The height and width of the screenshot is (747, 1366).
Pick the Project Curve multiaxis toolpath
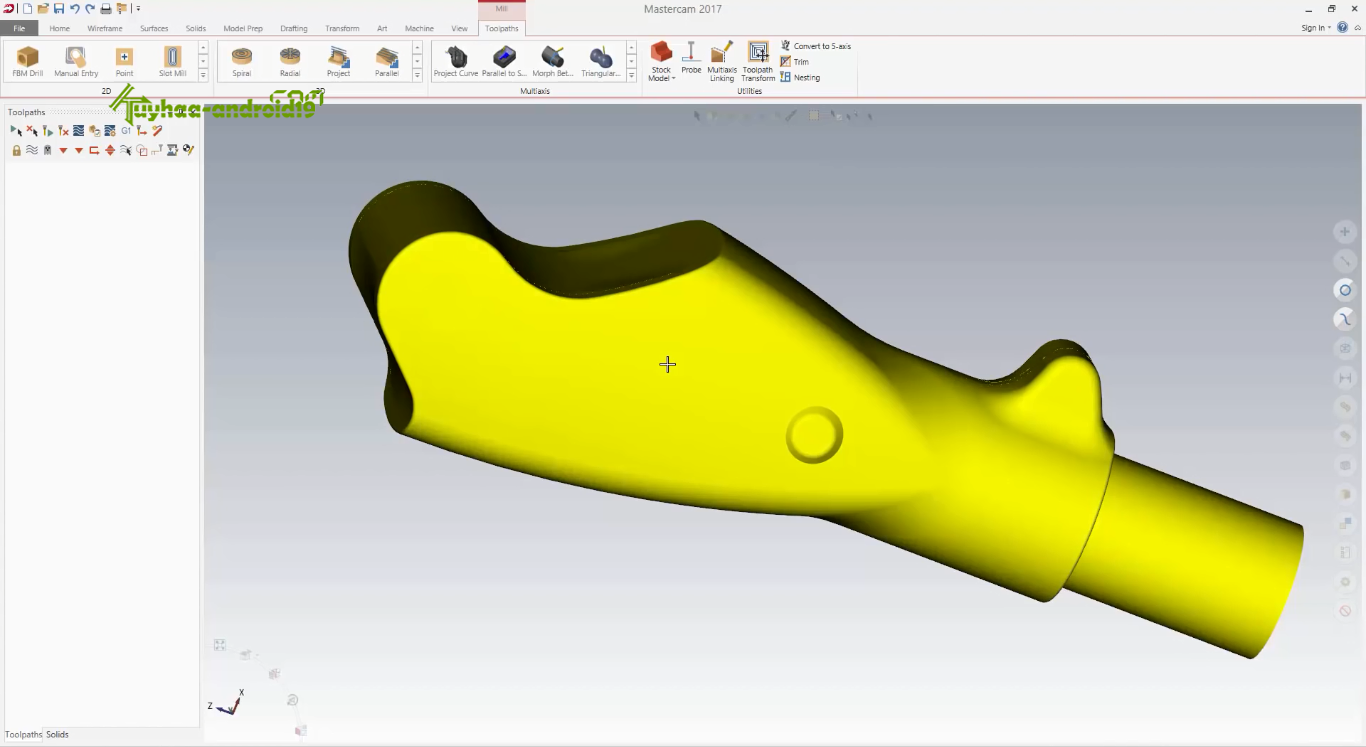click(456, 62)
